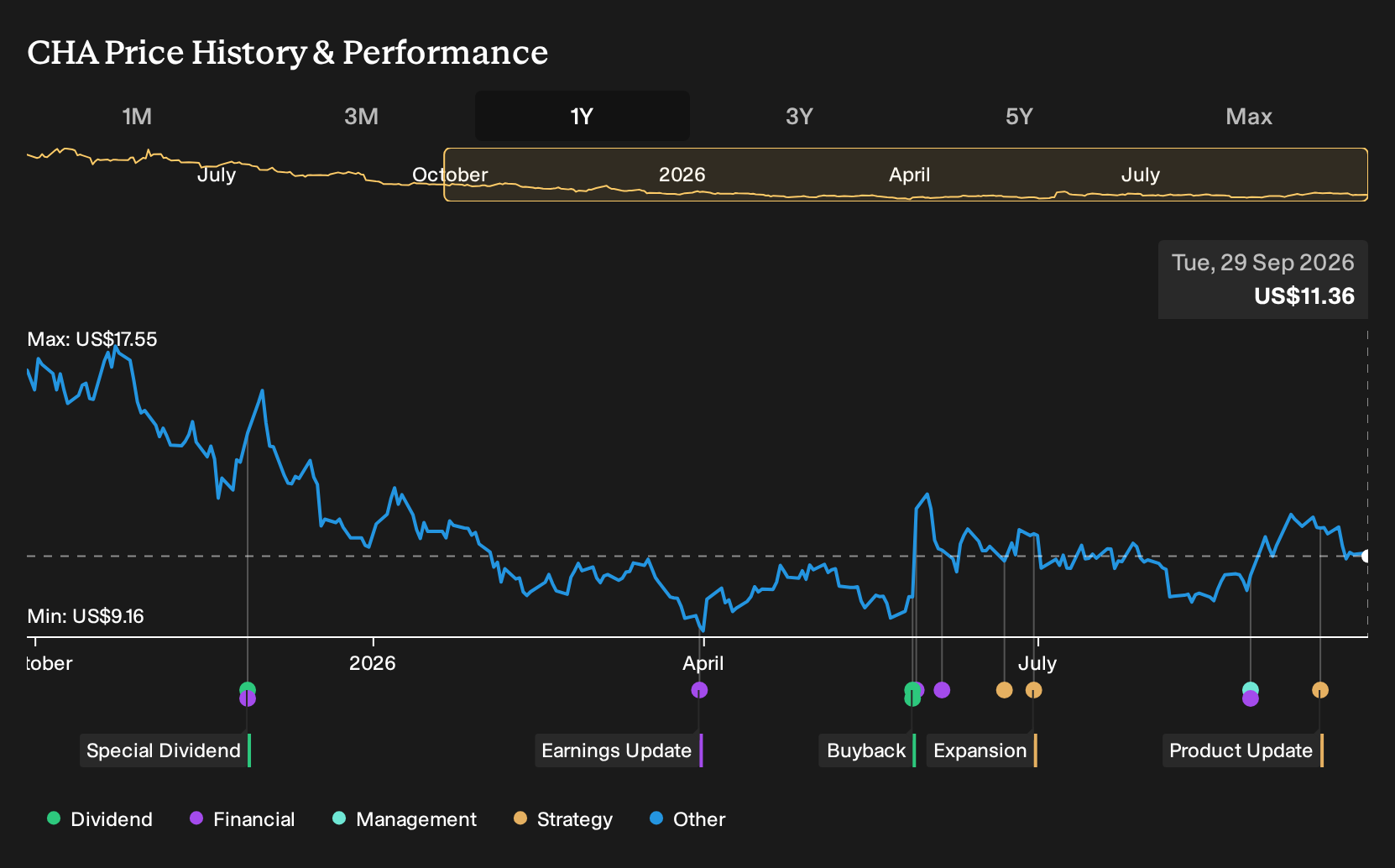Toggle the Other legend filter
1395x868 pixels.
point(687,819)
